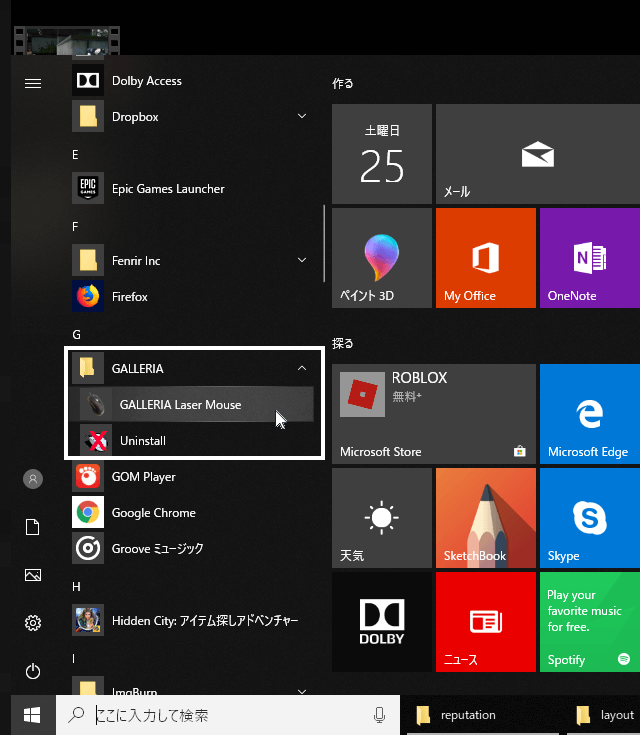Image resolution: width=640 pixels, height=735 pixels.
Task: Open the DOLBY tile
Action: coord(382,622)
